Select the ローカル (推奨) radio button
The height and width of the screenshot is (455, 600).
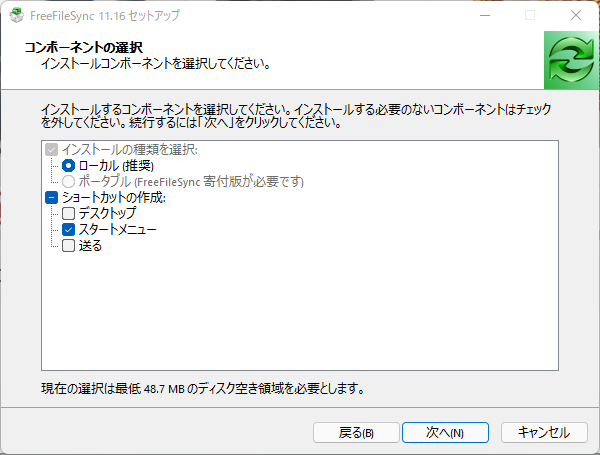click(x=68, y=166)
